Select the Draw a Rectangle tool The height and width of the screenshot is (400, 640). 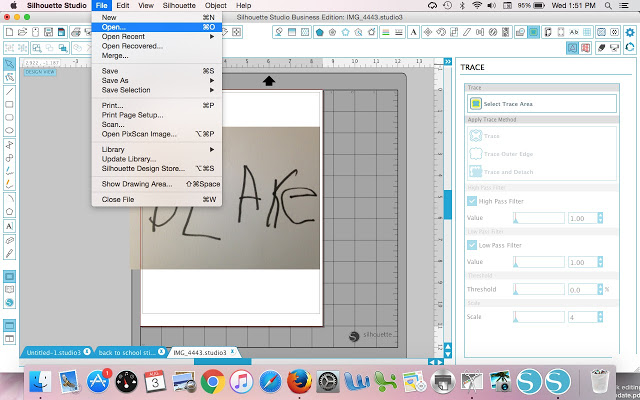pyautogui.click(x=9, y=104)
